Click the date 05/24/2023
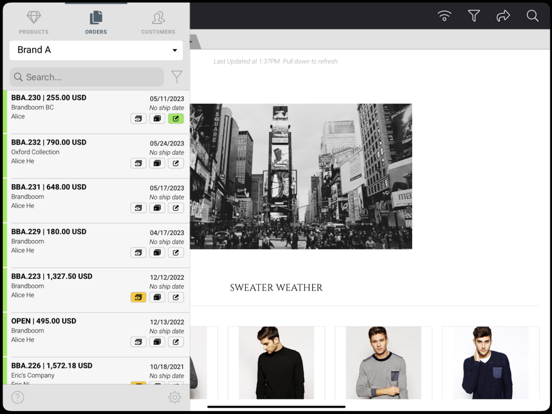 point(167,143)
